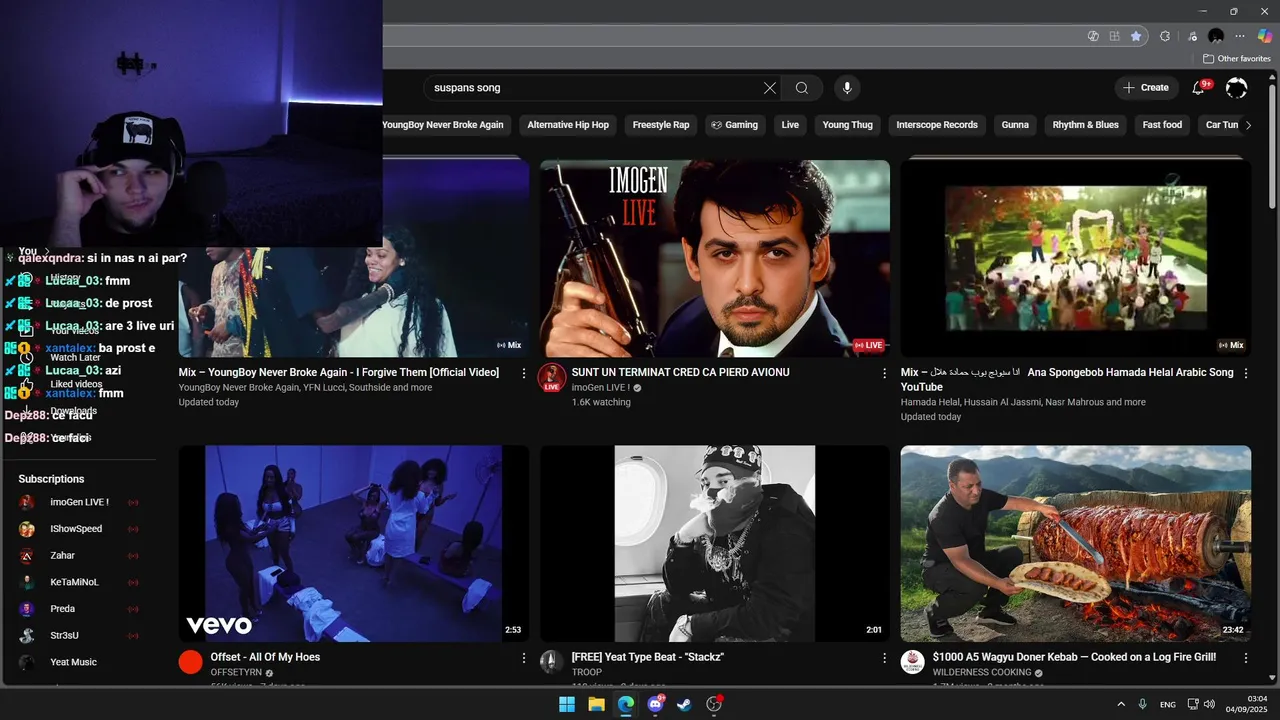Viewport: 1280px width, 720px height.
Task: Show next category chips with arrow
Action: pos(1247,125)
